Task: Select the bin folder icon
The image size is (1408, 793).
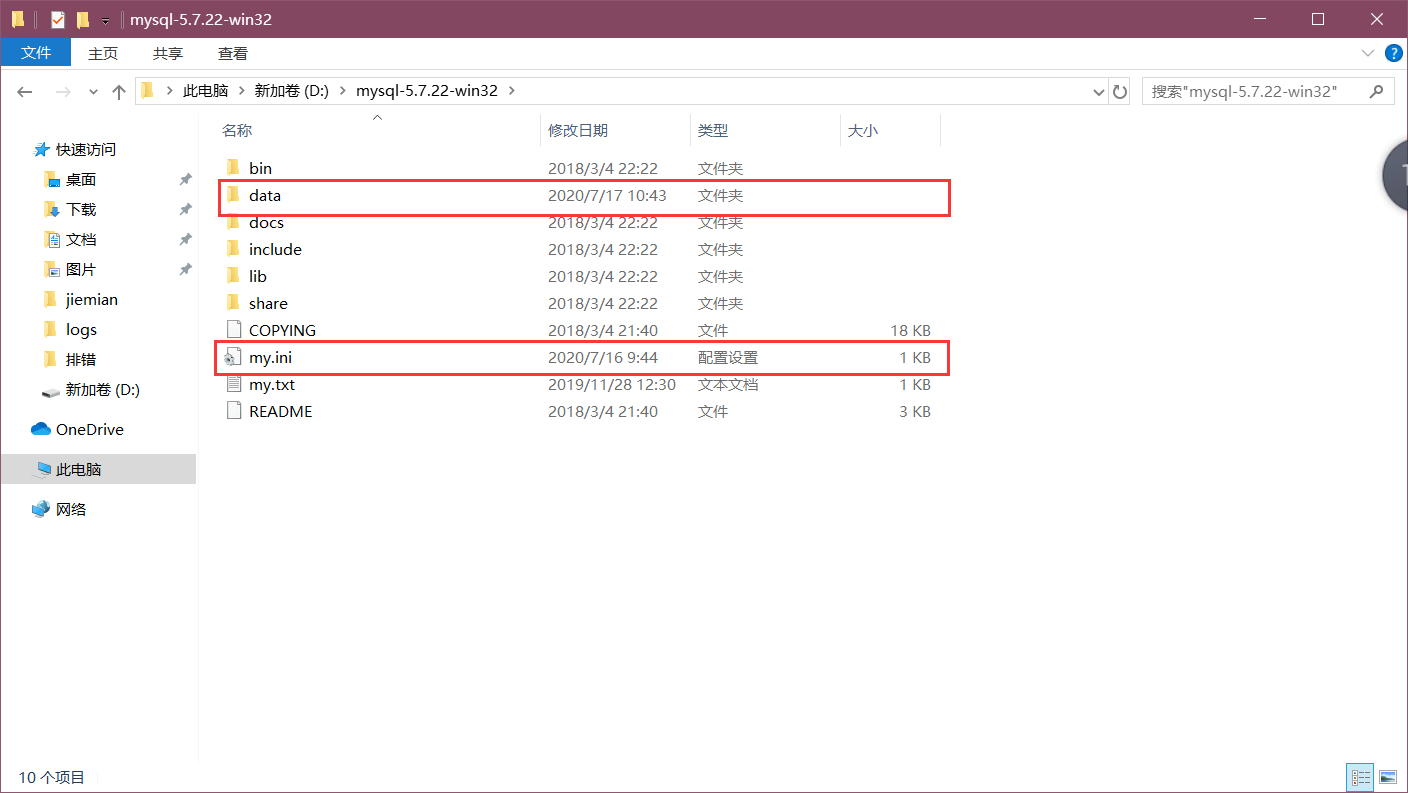Action: (x=233, y=168)
